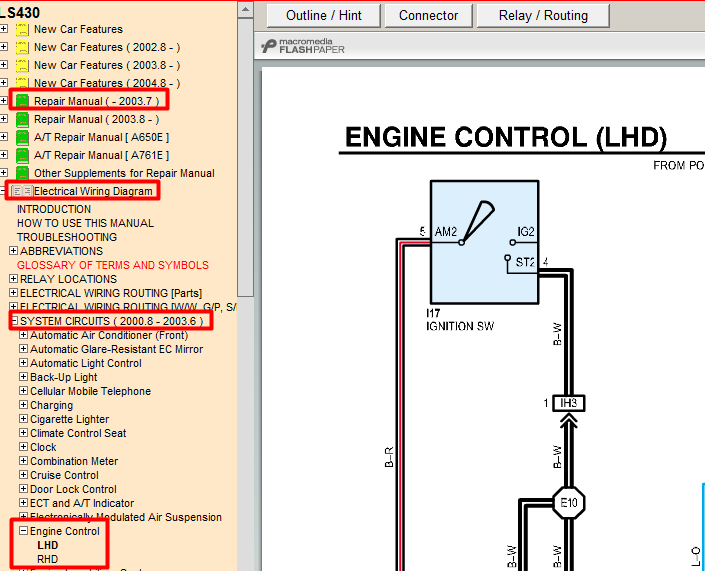Open HOW TO USE THIS MANUAL
Screen dimensions: 705x571
tap(85, 223)
